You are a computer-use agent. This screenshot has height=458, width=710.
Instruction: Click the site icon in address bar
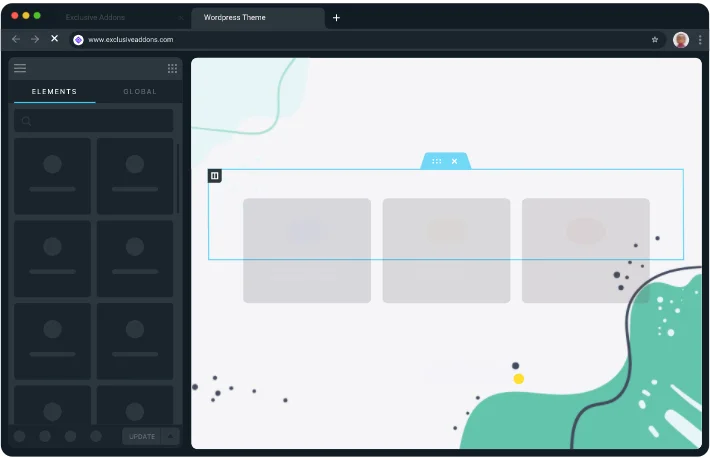[78, 40]
